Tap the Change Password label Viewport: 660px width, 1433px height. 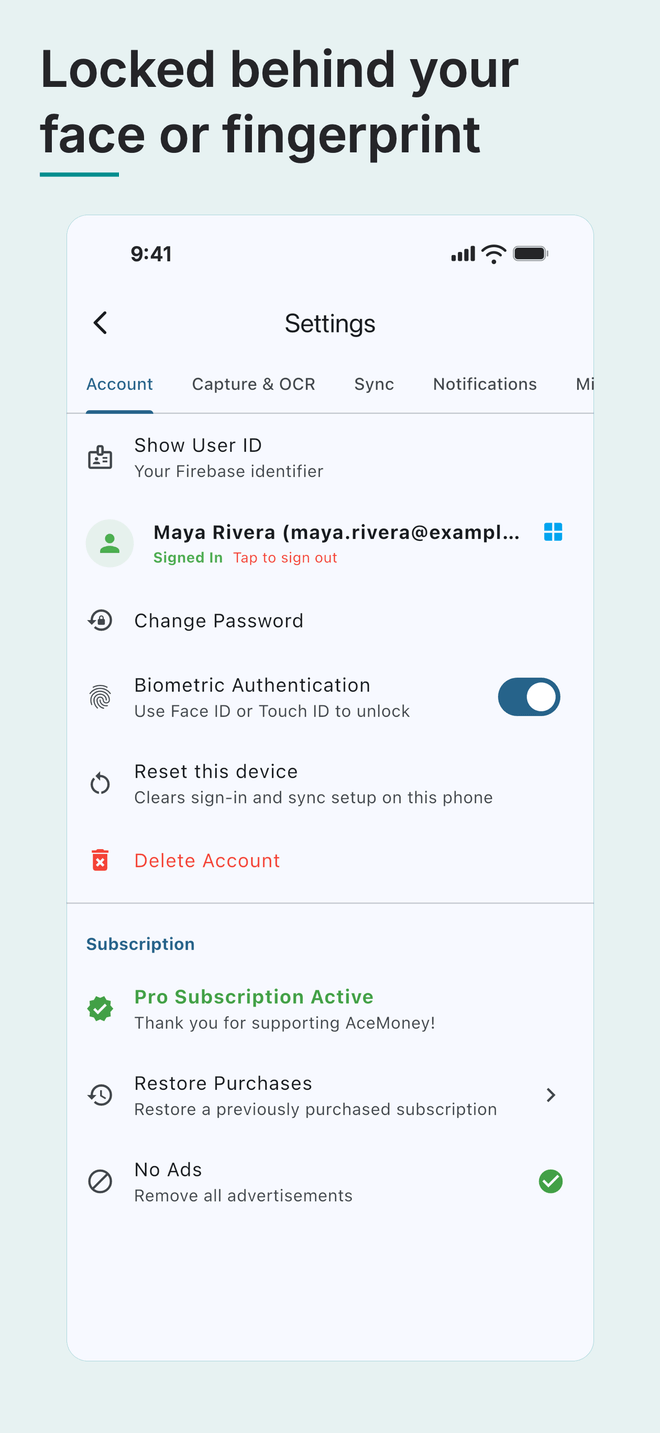coord(219,621)
